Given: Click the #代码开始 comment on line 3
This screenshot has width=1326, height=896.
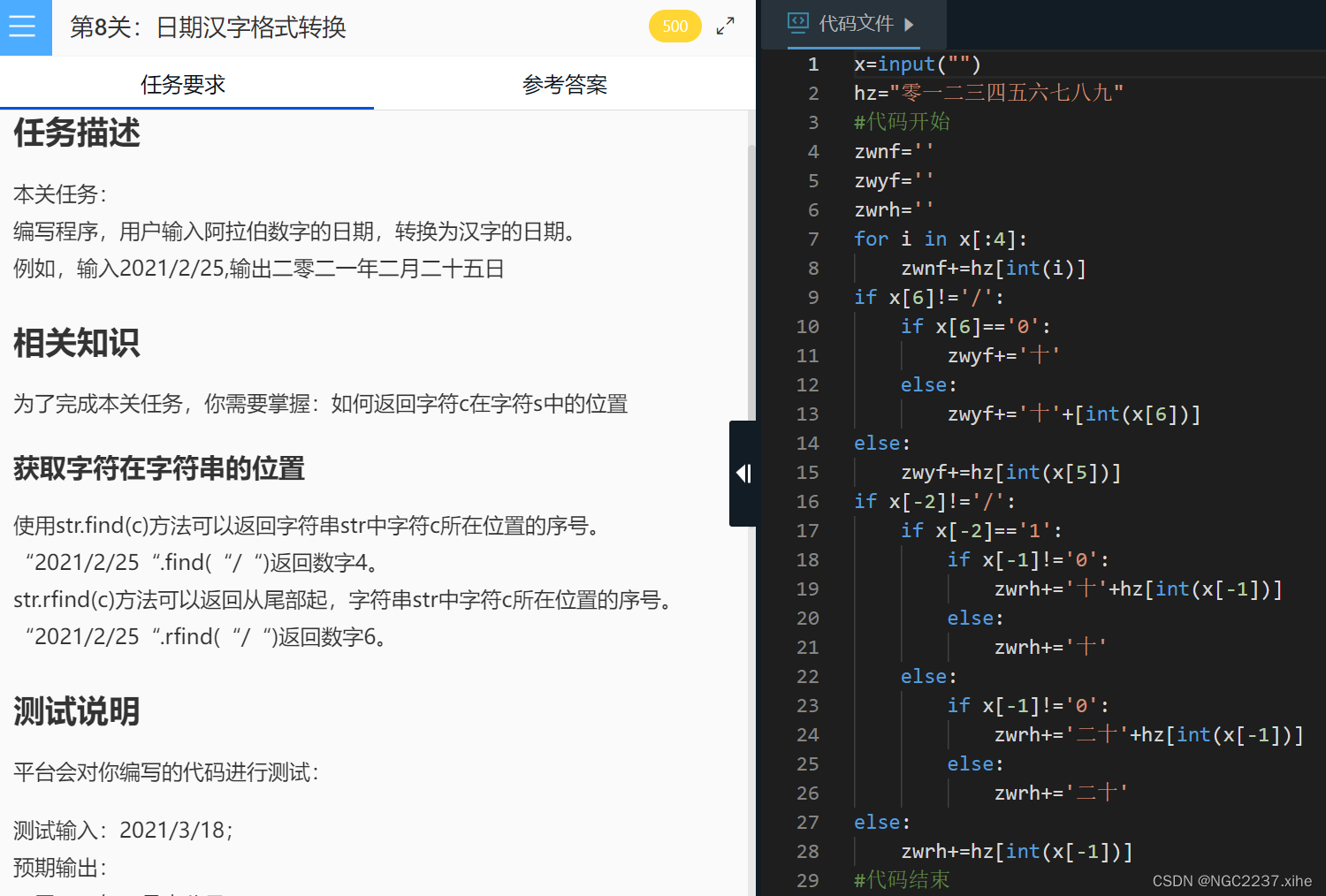Looking at the screenshot, I should pos(901,121).
